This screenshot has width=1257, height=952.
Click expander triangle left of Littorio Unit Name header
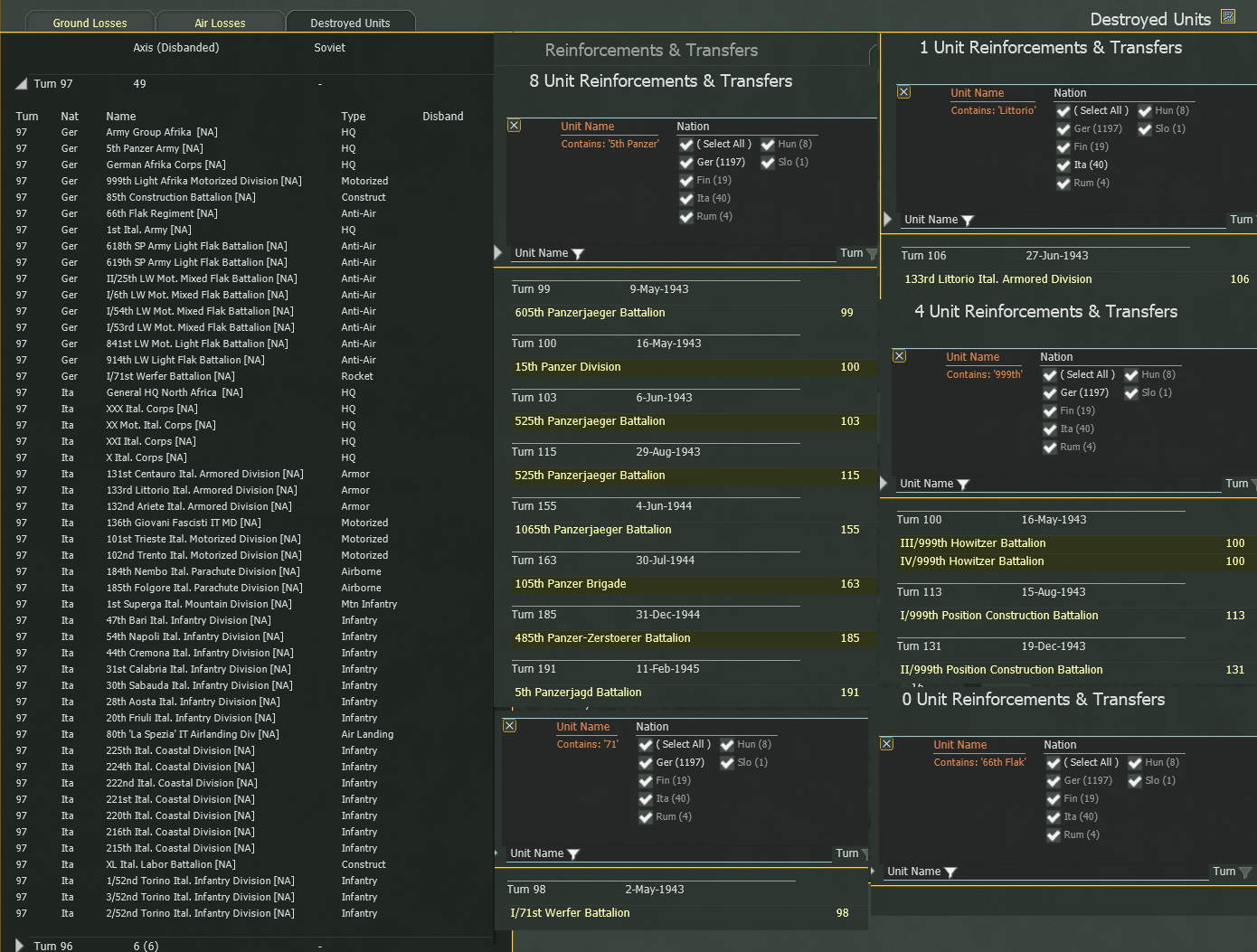(x=888, y=219)
